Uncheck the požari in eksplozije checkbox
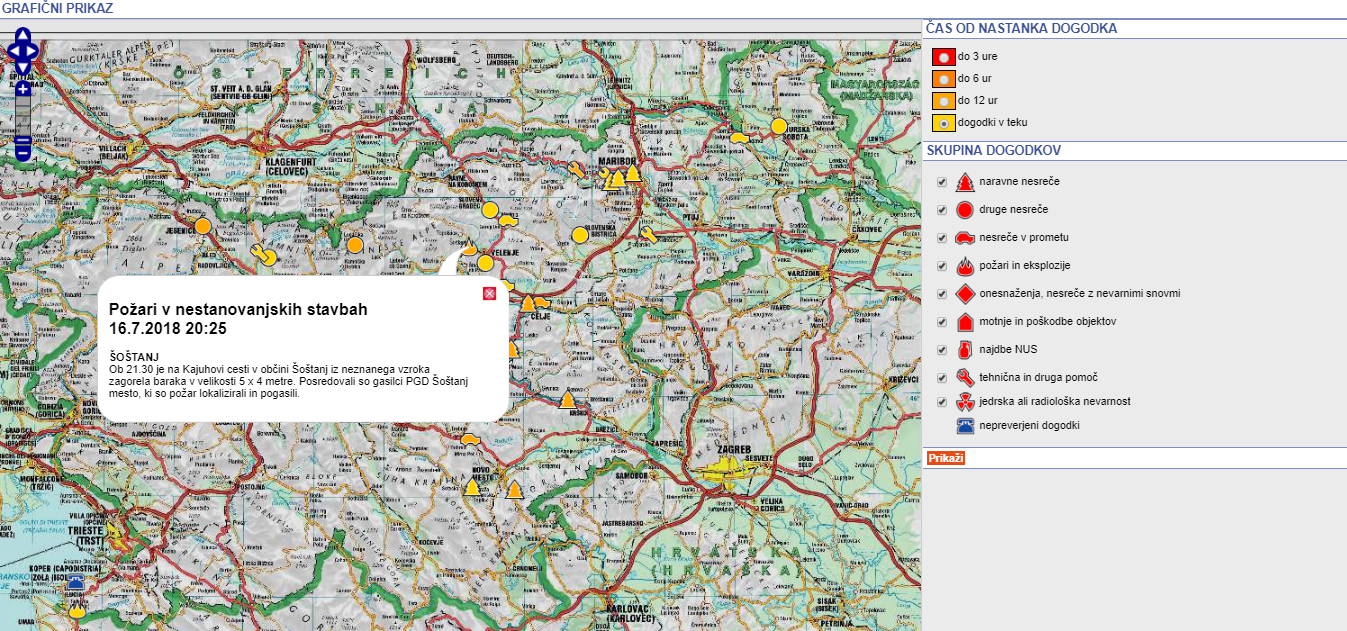1347x631 pixels. point(942,266)
